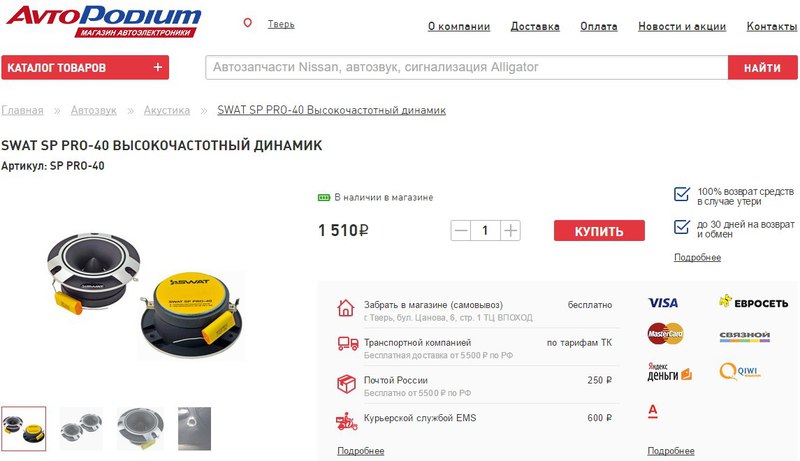
Task: Focus the product search input field
Action: pyautogui.click(x=466, y=67)
